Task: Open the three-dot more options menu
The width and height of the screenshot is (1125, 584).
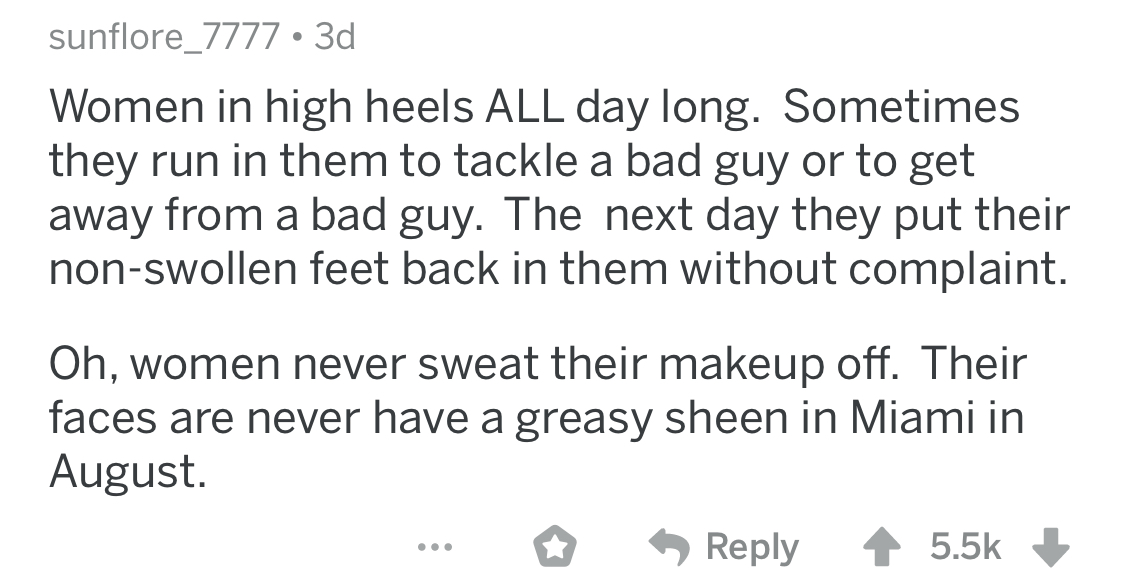Action: point(434,546)
